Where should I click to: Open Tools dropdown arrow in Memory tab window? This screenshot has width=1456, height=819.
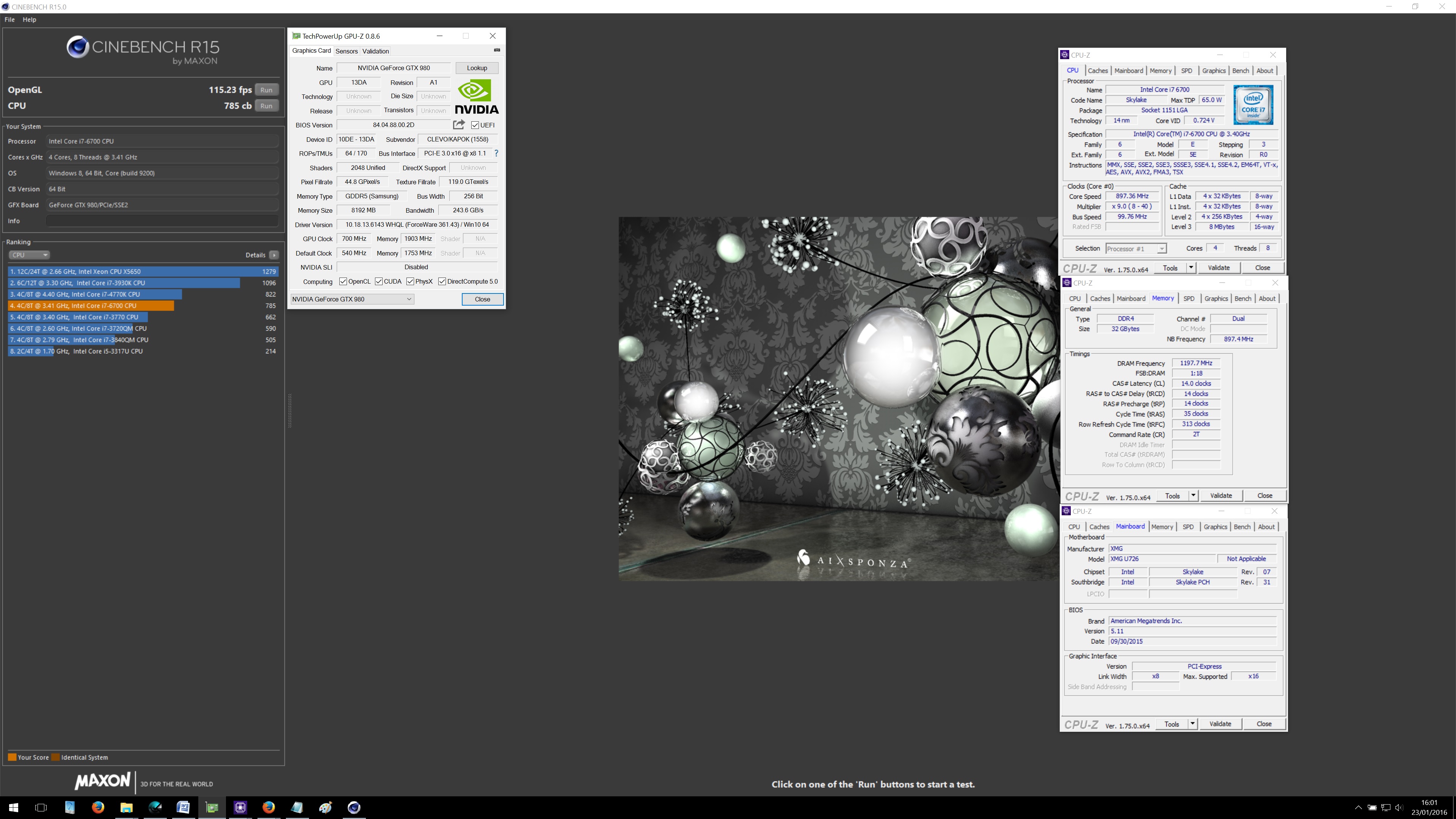[1193, 495]
